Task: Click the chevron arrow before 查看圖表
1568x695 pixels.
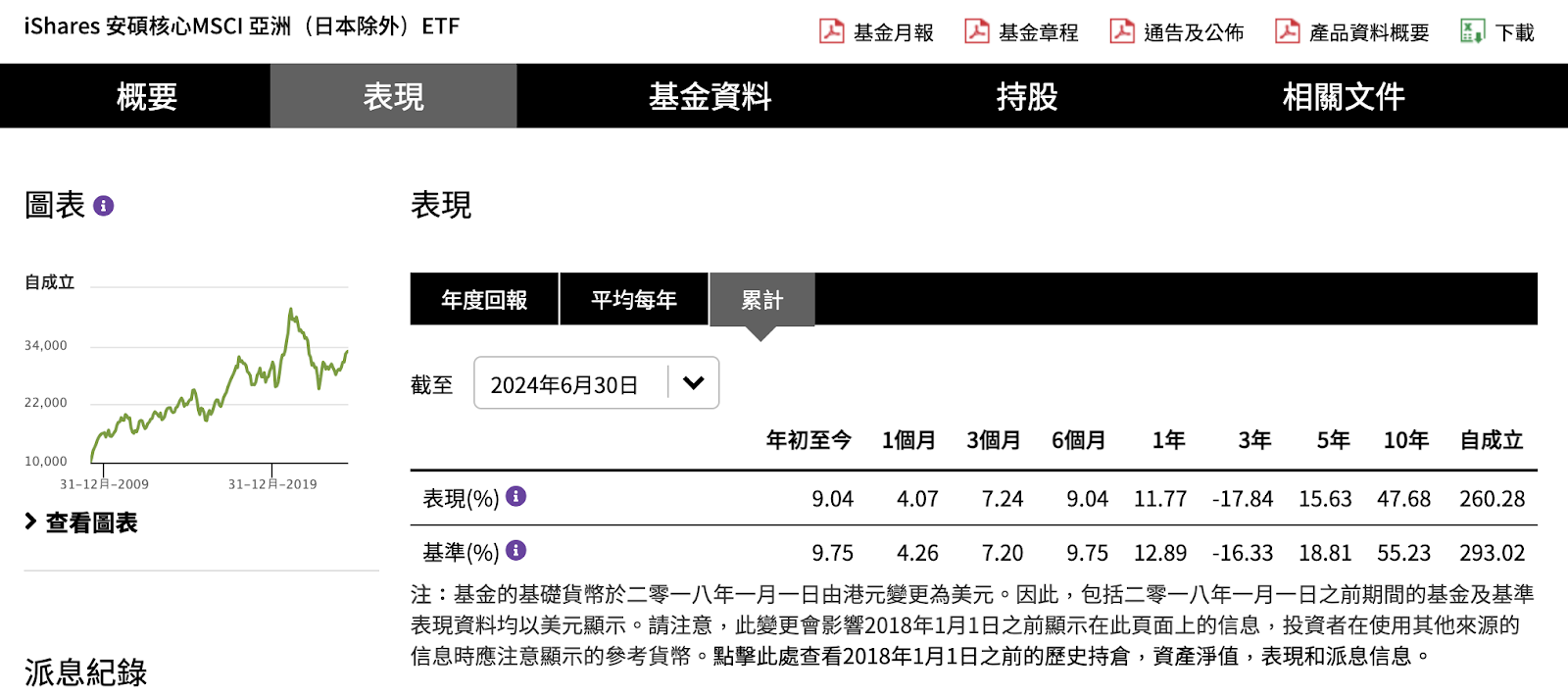Action: (x=30, y=521)
